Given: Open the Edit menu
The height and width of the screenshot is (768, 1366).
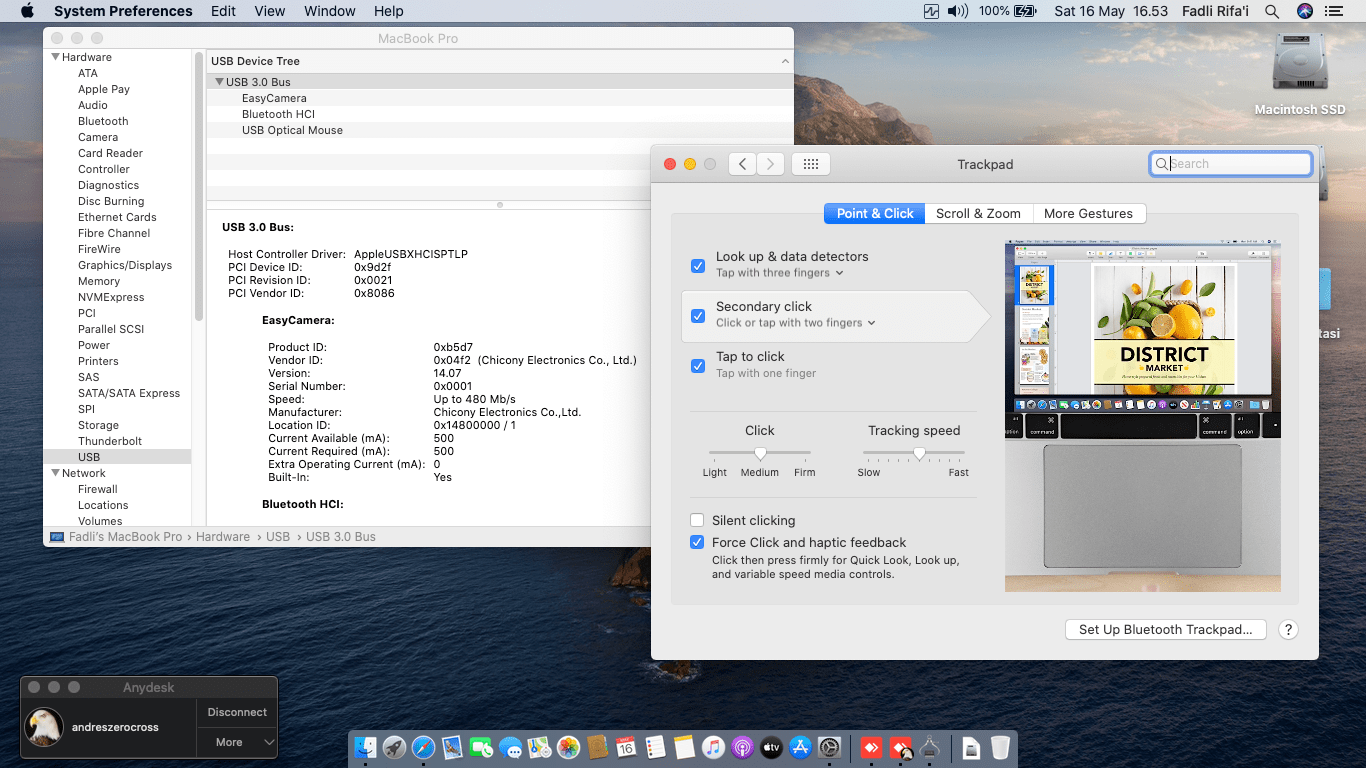Looking at the screenshot, I should tap(224, 11).
